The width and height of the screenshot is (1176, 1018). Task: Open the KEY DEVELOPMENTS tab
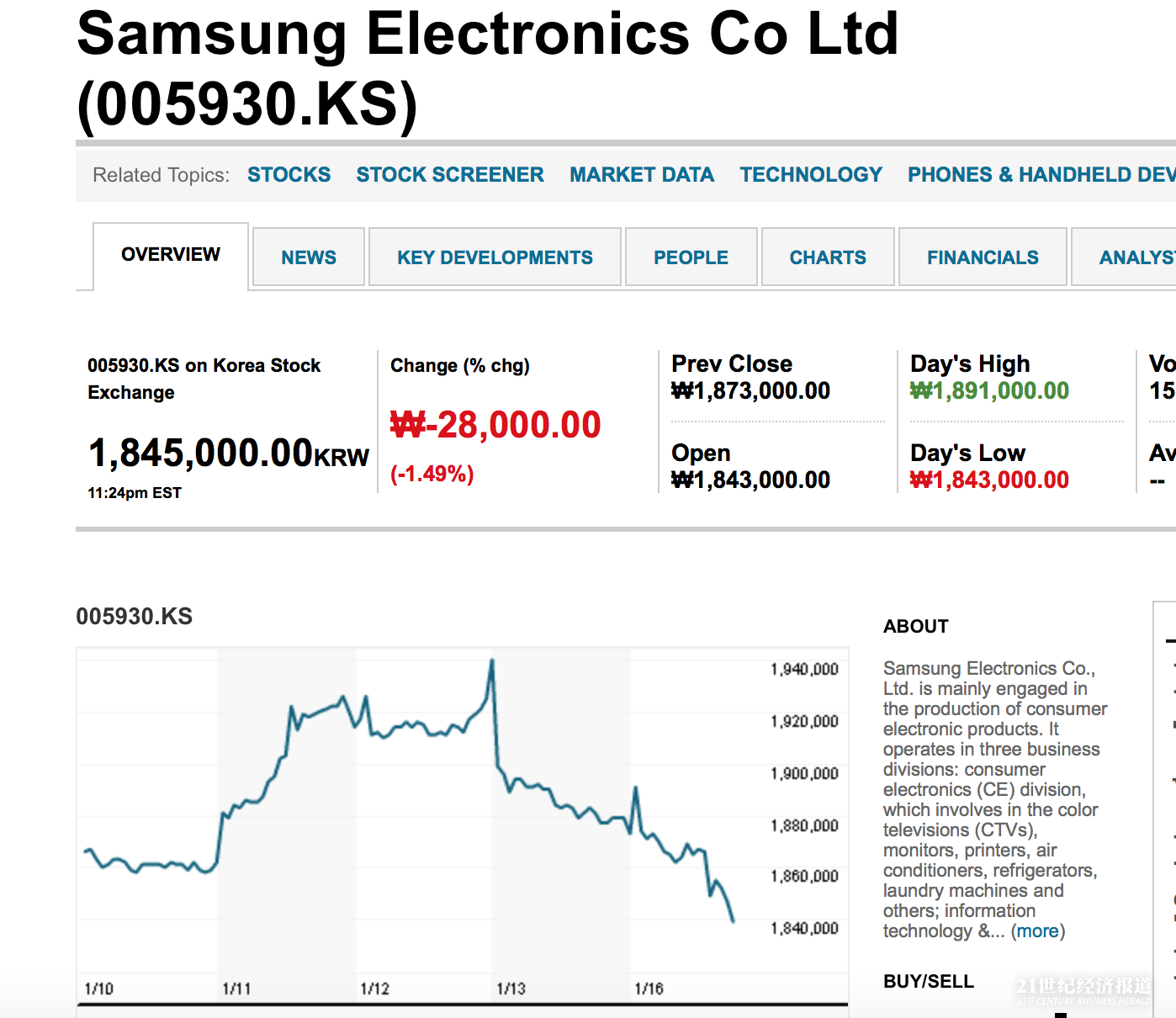495,257
